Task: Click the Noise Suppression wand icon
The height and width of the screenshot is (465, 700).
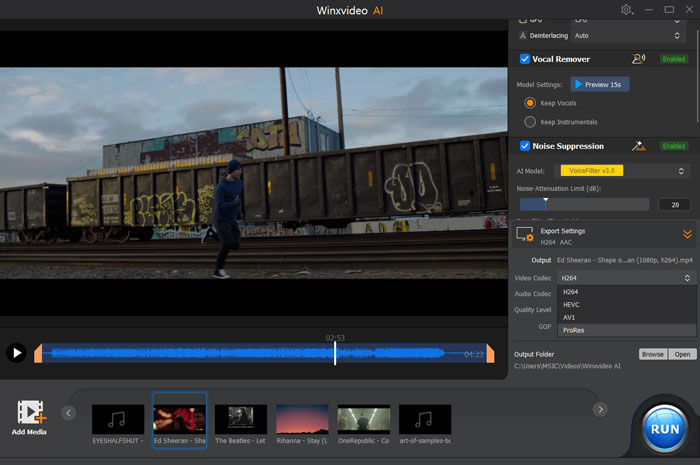Action: point(639,146)
